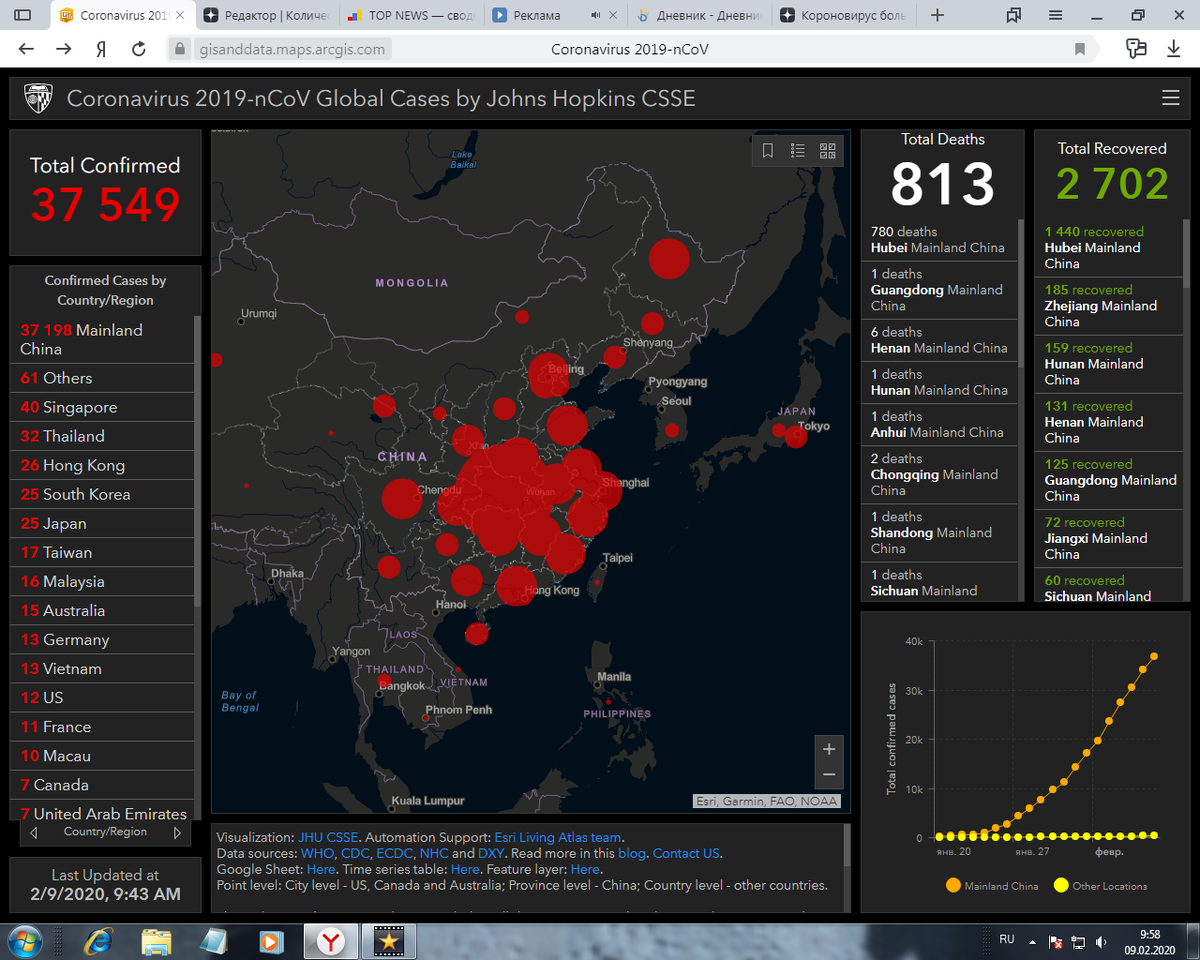This screenshot has height=960, width=1200.
Task: Open the JHU CSSE link
Action: point(328,838)
